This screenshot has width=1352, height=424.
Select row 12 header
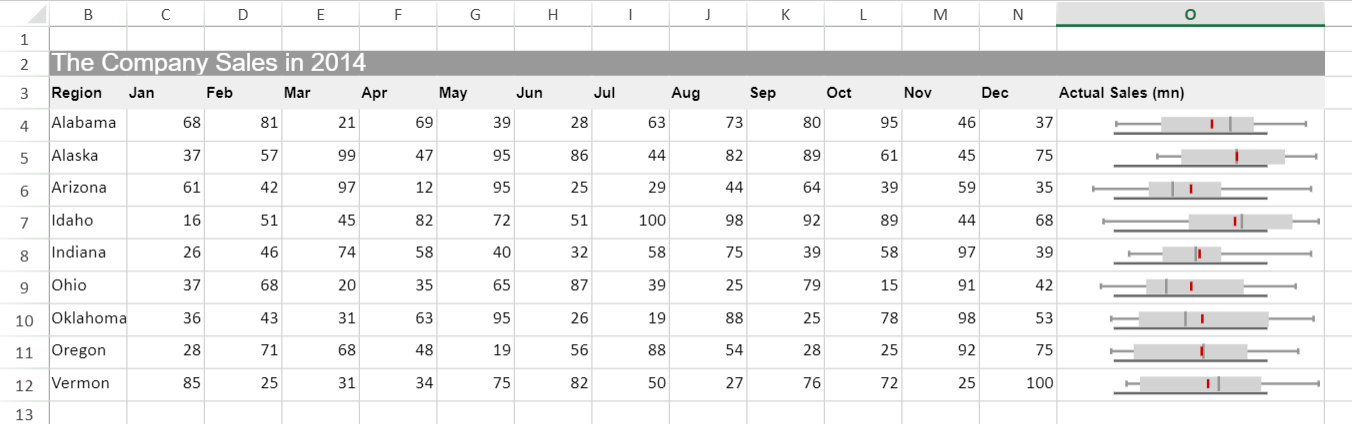[x=24, y=385]
